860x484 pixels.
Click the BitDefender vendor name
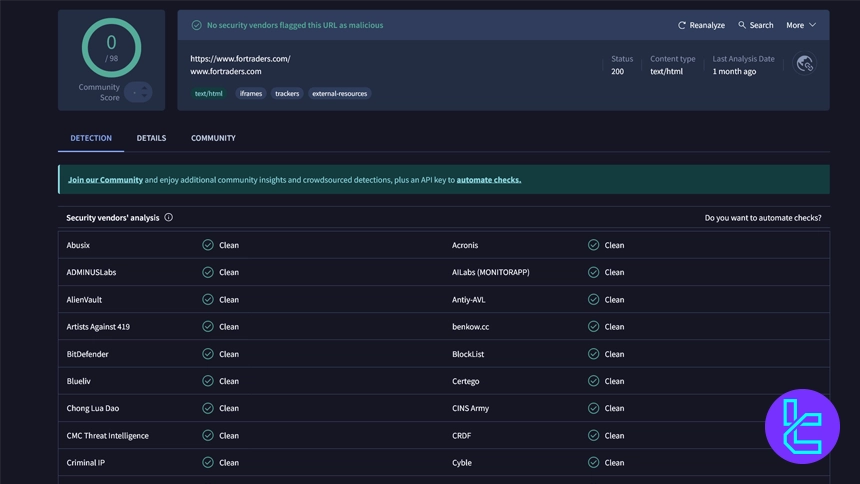[87, 354]
